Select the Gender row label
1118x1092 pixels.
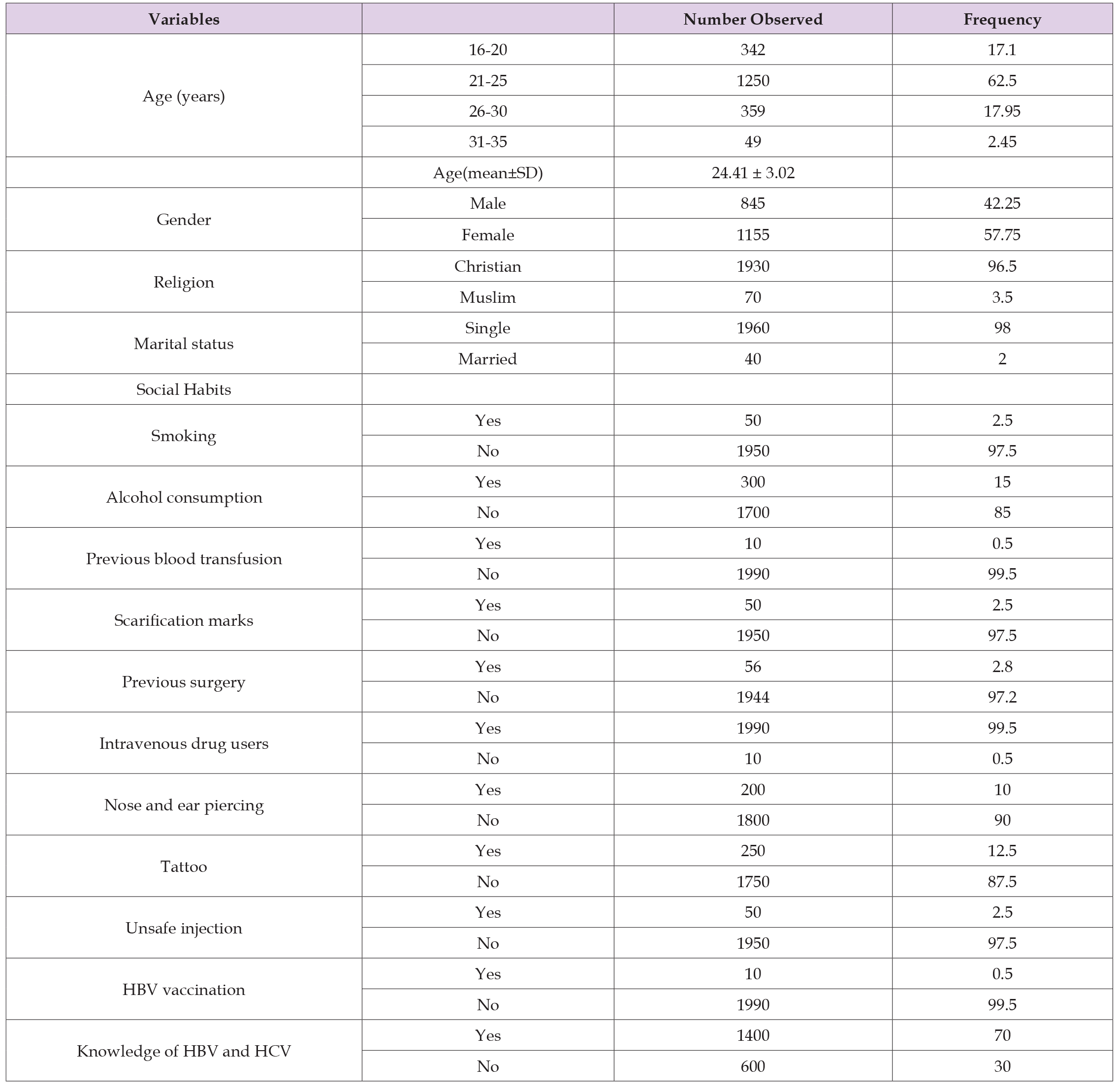click(184, 220)
